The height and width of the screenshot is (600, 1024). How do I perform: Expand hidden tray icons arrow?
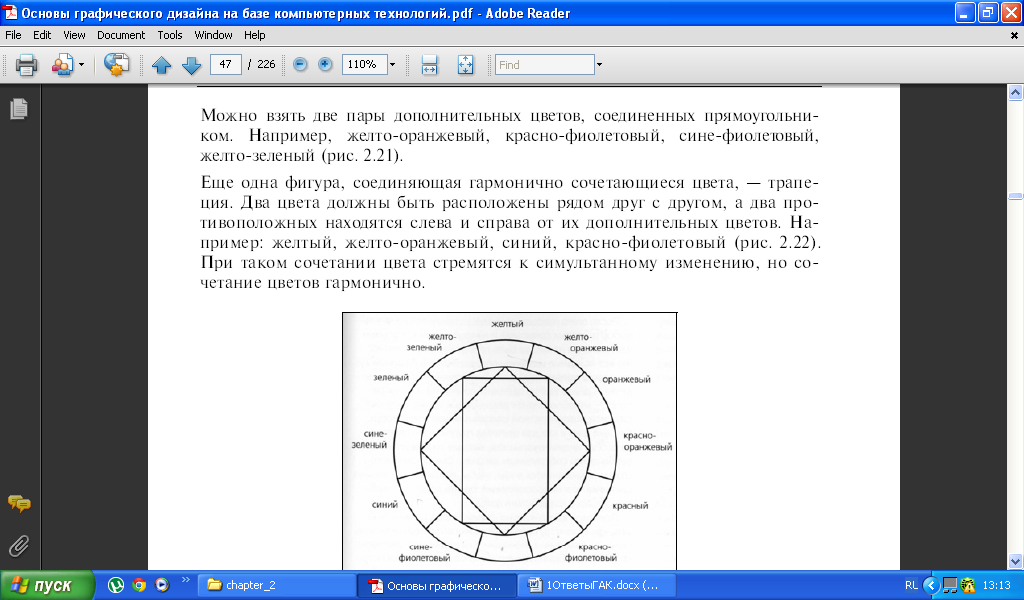[931, 585]
